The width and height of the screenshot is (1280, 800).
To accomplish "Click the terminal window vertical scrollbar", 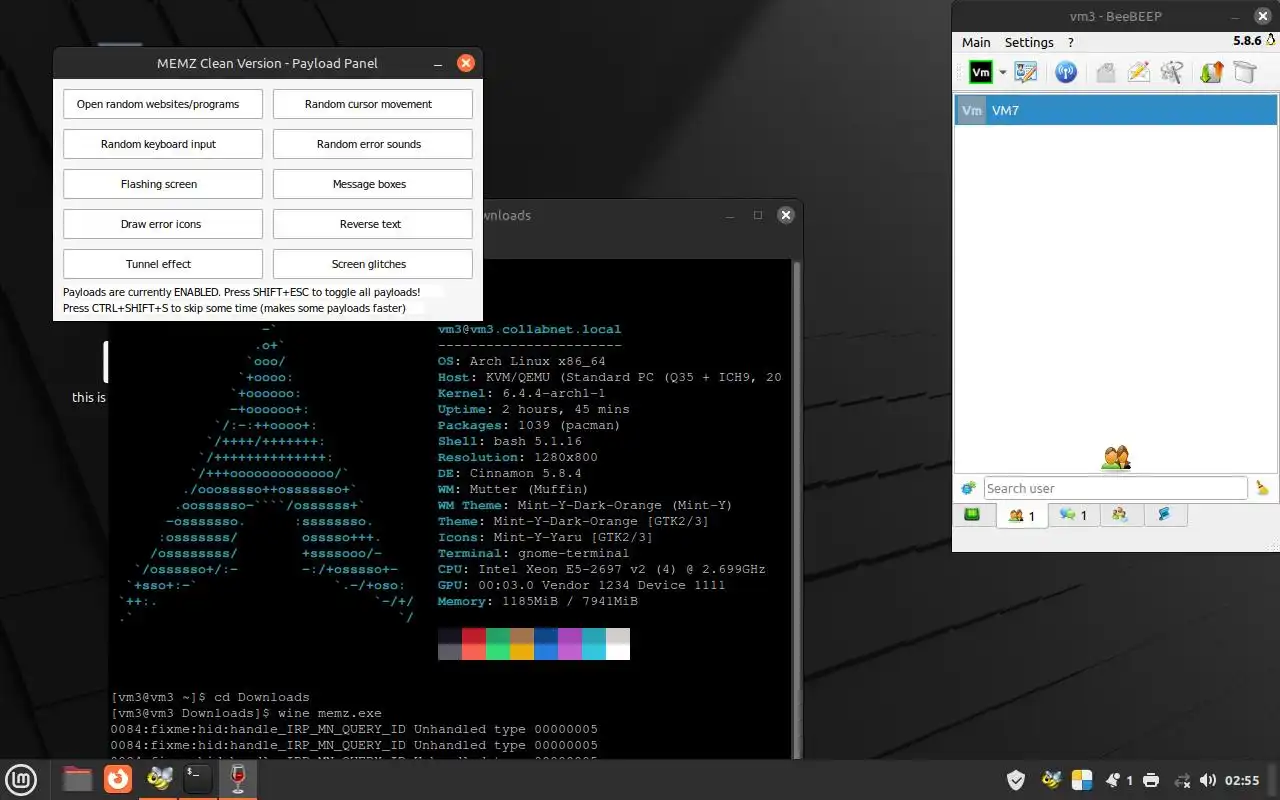I will [x=796, y=510].
